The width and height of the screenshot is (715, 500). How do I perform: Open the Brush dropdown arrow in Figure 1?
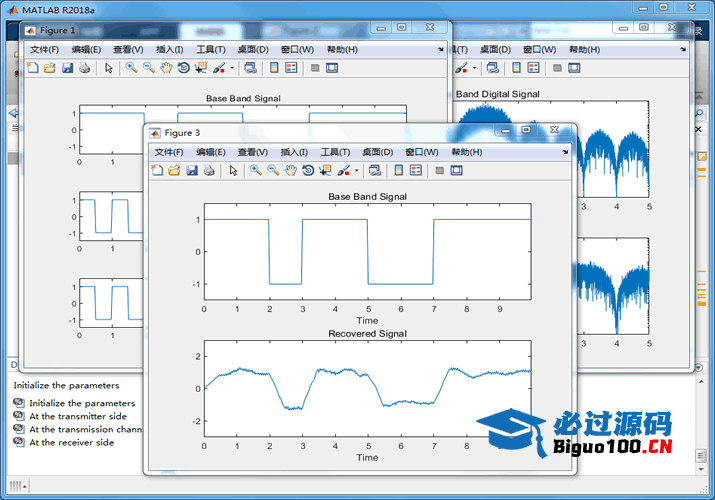click(232, 68)
